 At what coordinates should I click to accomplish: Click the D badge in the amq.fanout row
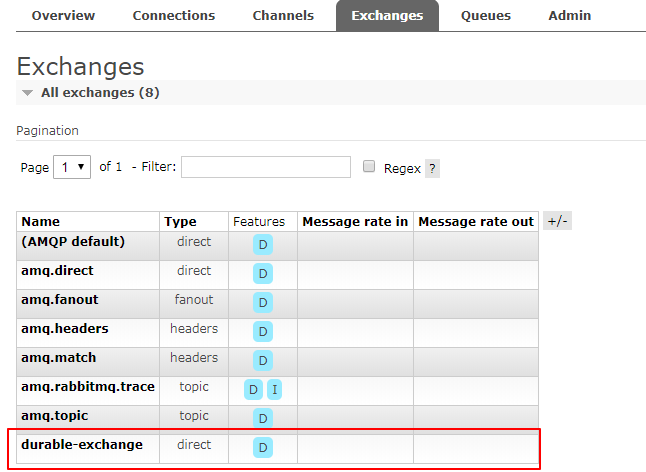[x=263, y=303]
